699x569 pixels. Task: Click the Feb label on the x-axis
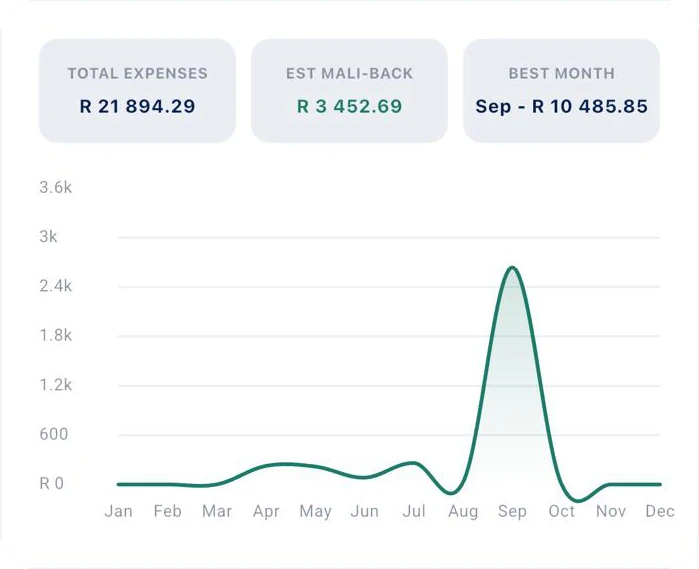pos(168,511)
